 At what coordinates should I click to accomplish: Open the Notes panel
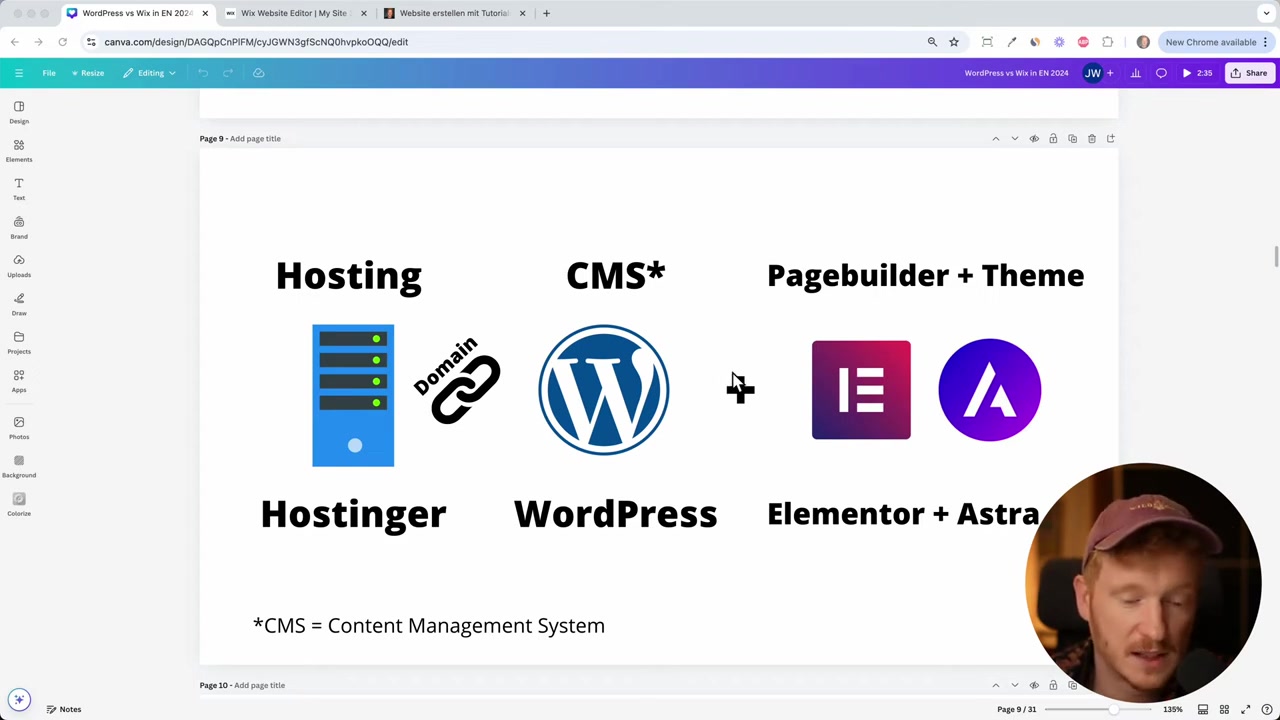pos(63,710)
